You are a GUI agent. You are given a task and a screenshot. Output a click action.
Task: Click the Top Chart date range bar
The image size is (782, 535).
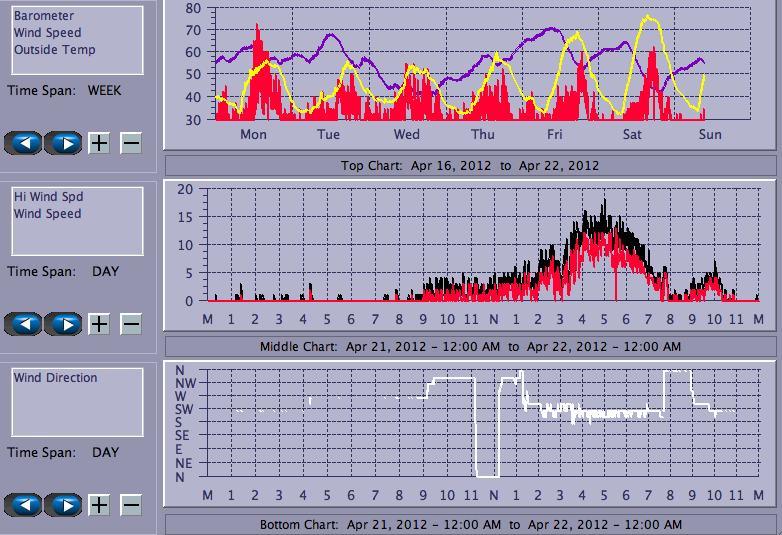[470, 165]
